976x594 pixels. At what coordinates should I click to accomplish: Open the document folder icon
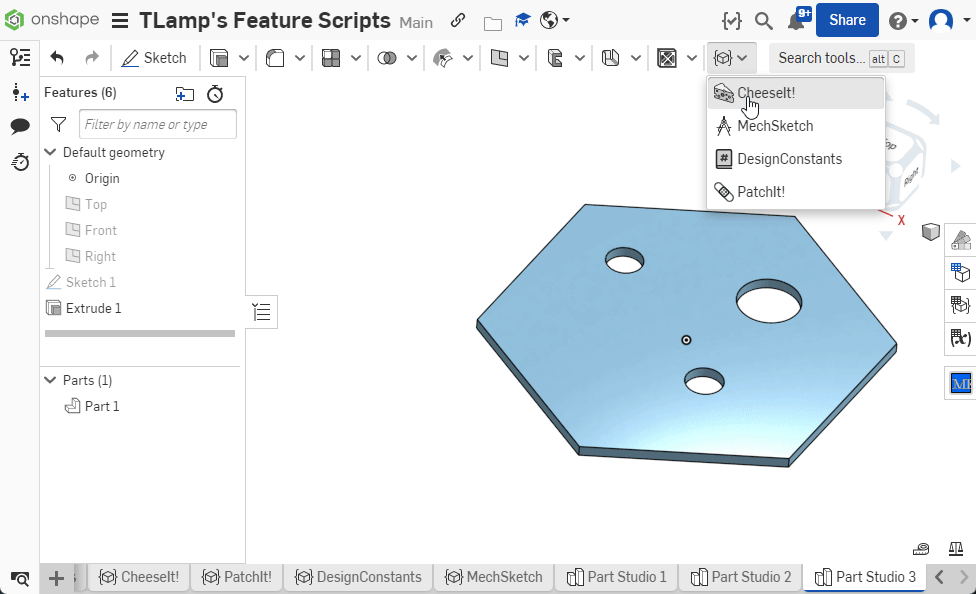492,23
